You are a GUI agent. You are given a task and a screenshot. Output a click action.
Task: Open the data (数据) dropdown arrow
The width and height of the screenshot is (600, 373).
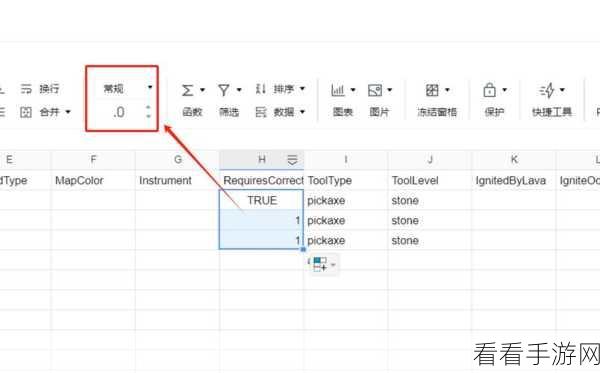pyautogui.click(x=302, y=112)
